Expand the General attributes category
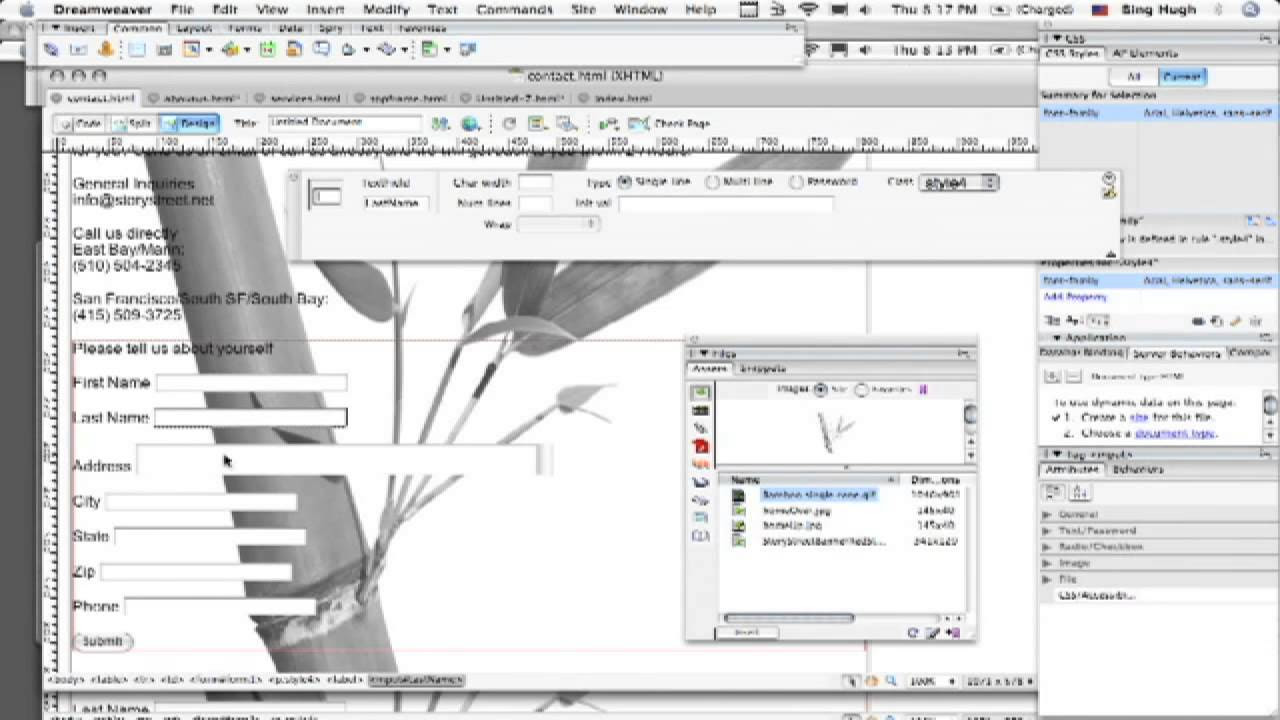1280x720 pixels. (x=1047, y=515)
